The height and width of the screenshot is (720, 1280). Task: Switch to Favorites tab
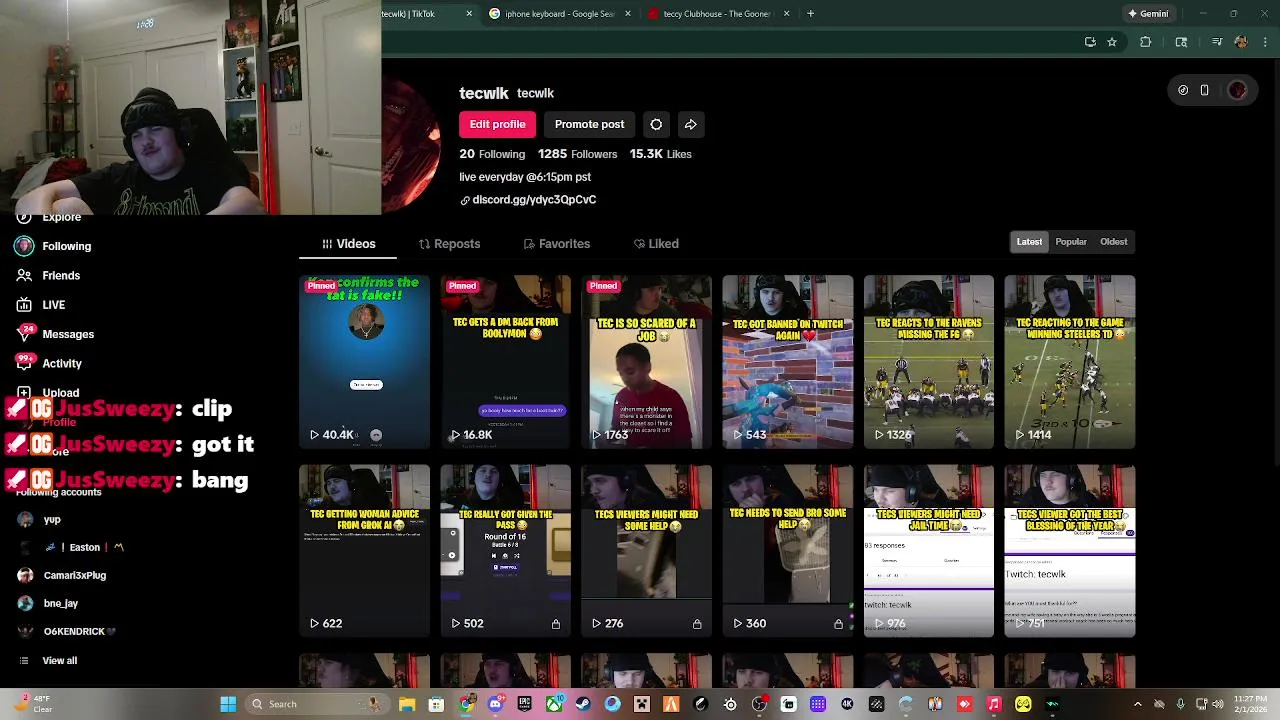point(557,244)
